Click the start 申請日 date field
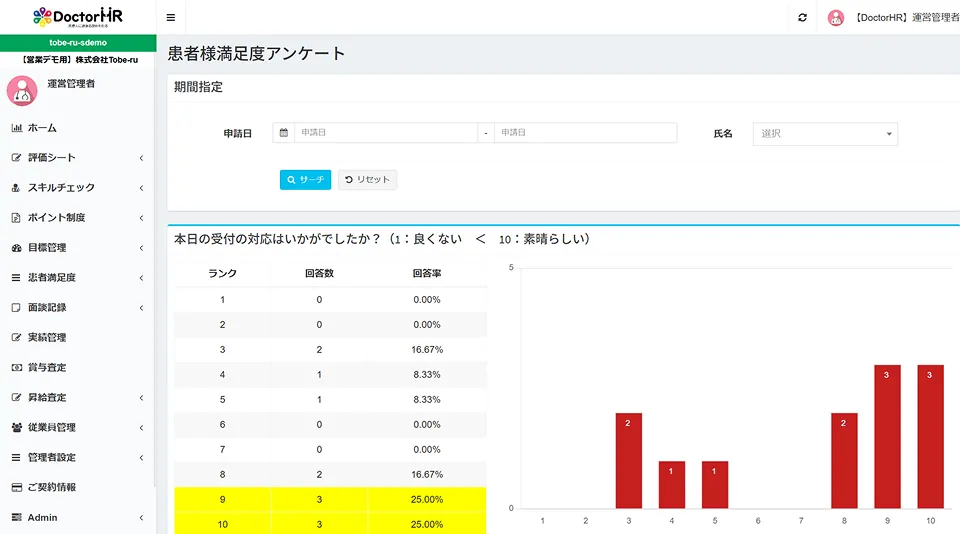The image size is (960, 534). coord(386,132)
